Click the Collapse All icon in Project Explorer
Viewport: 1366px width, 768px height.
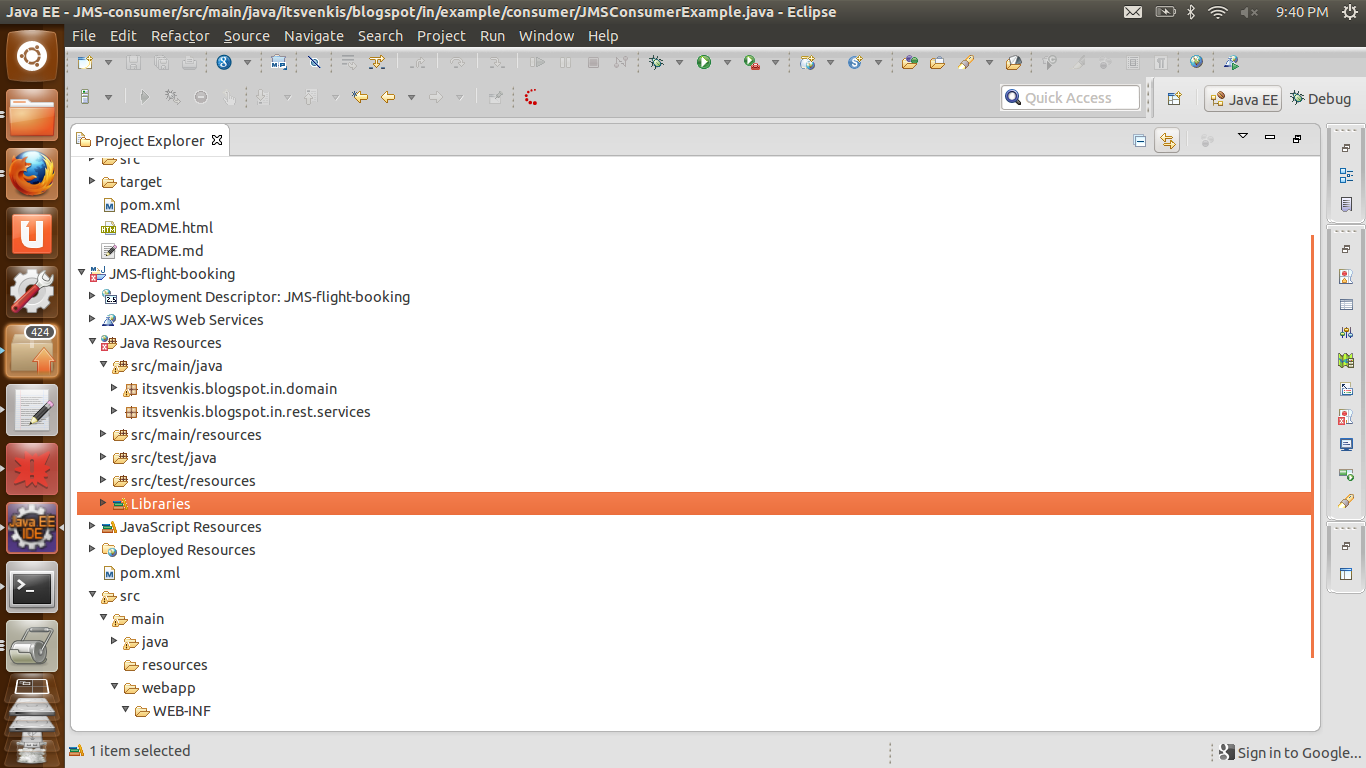coord(1139,141)
